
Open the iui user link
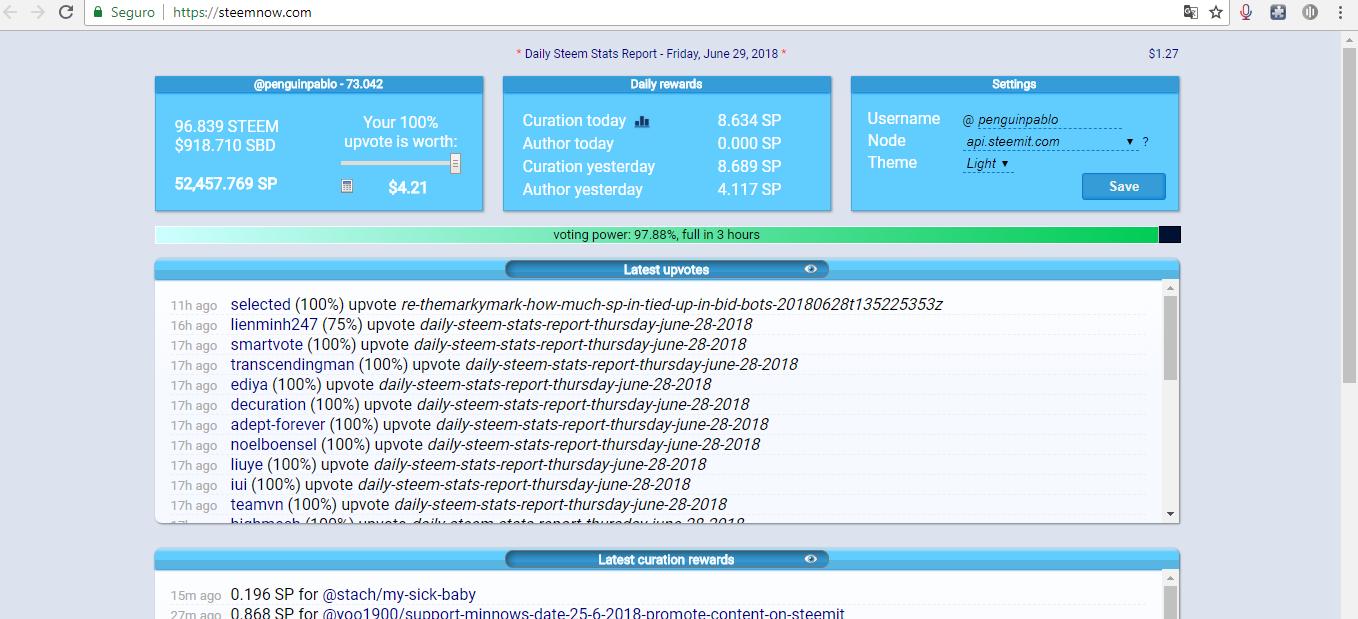(239, 484)
